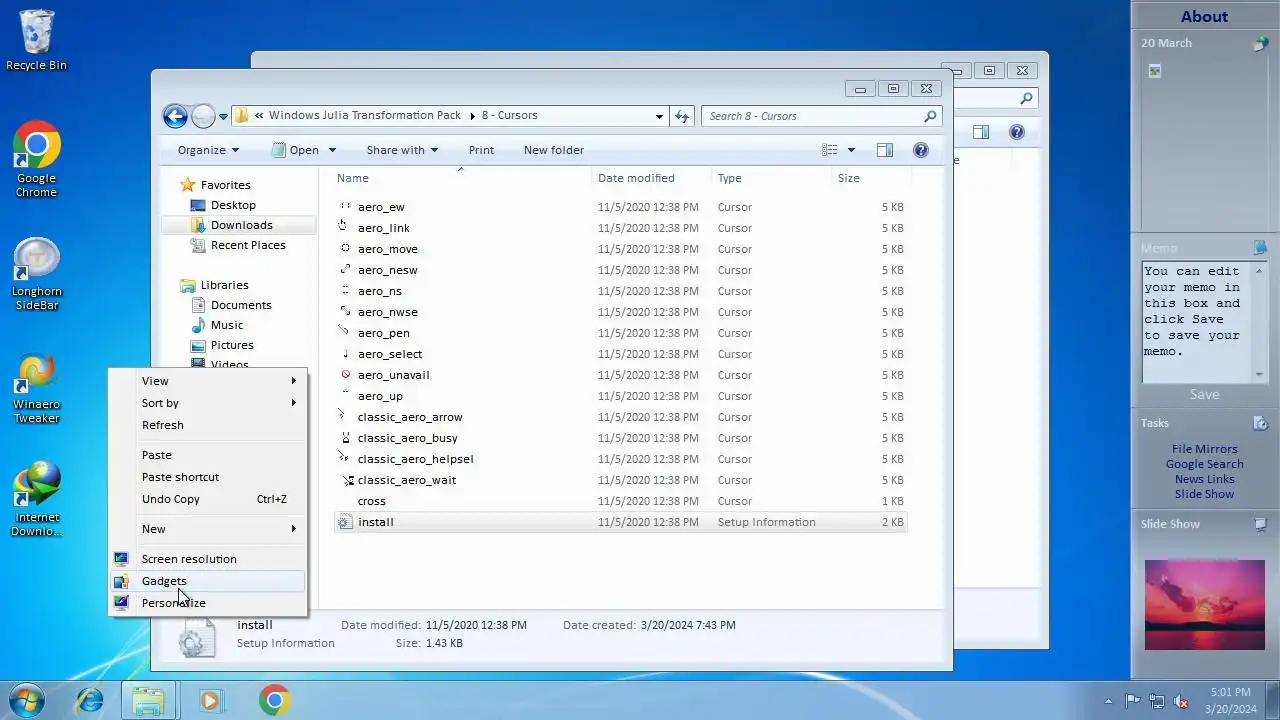This screenshot has width=1280, height=720.
Task: Click inside the memo text box
Action: tap(1197, 322)
